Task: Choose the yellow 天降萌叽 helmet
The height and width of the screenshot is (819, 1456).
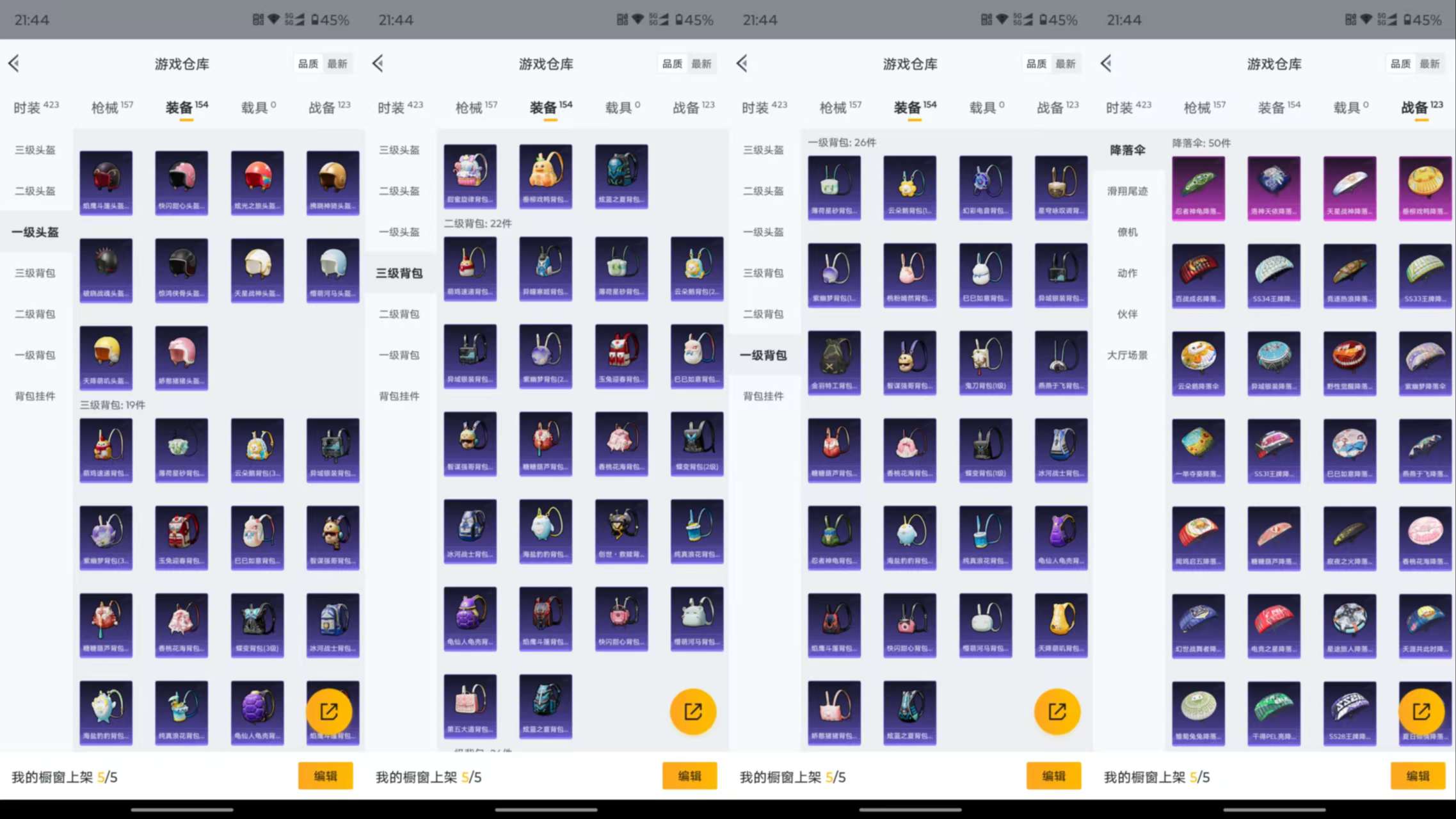Action: coord(106,357)
